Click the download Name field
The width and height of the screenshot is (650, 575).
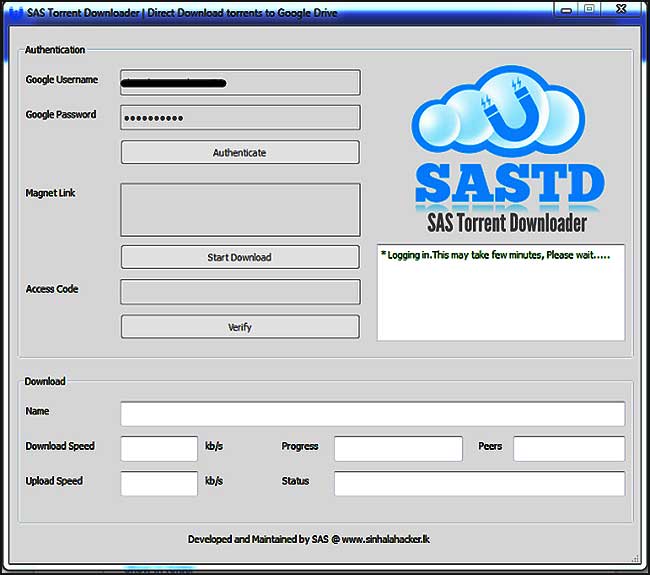click(373, 413)
